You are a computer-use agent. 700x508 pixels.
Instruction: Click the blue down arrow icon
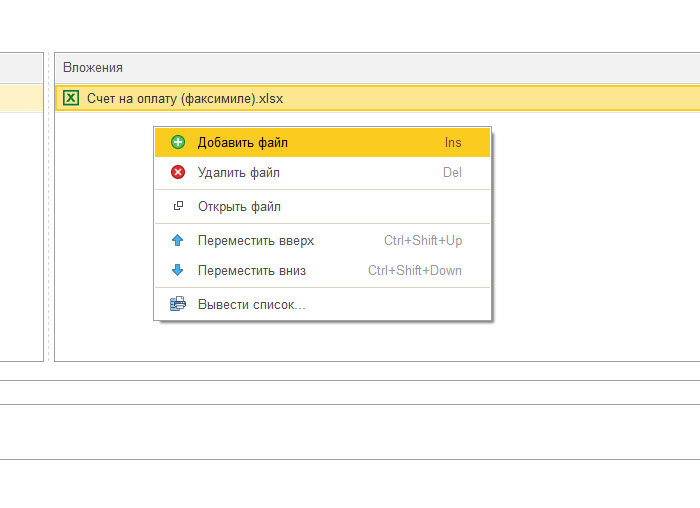click(178, 270)
